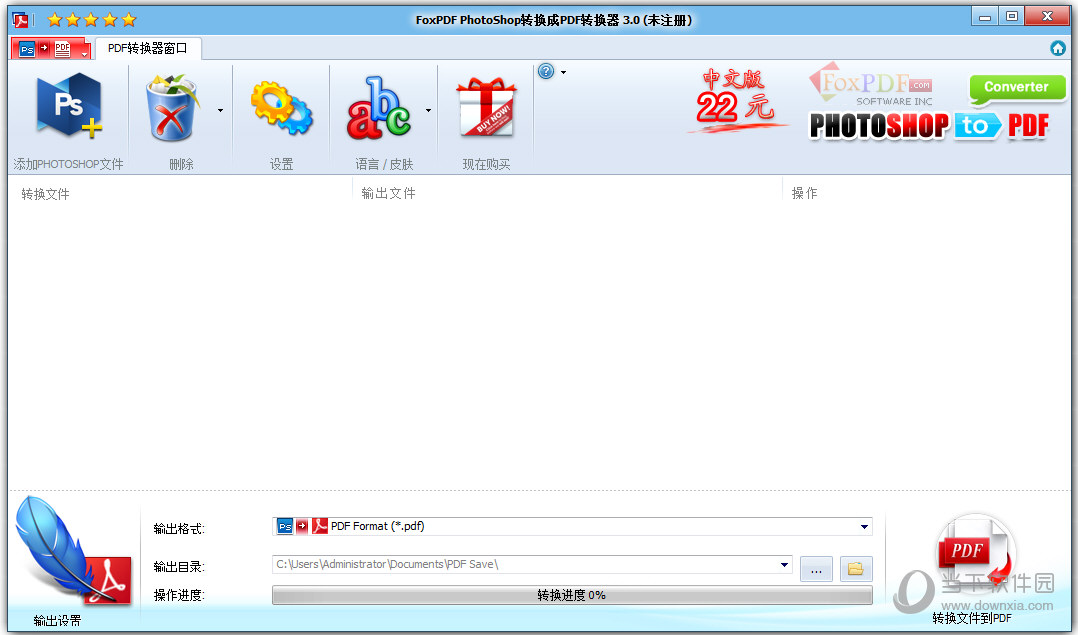Click the FoxPDF.com Software Inc logo
Viewport: 1078px width, 635px height.
point(871,85)
